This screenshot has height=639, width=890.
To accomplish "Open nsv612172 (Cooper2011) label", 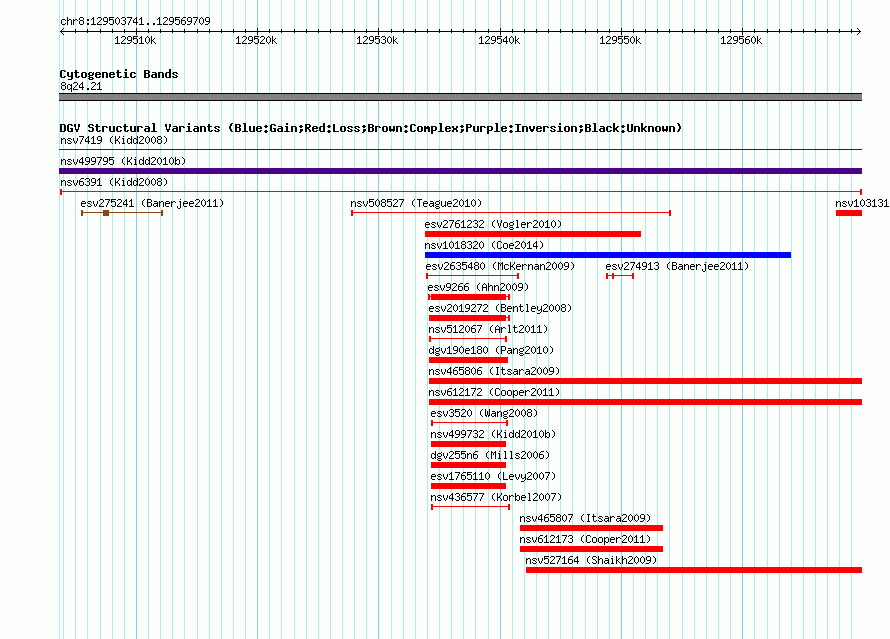I will click(494, 392).
